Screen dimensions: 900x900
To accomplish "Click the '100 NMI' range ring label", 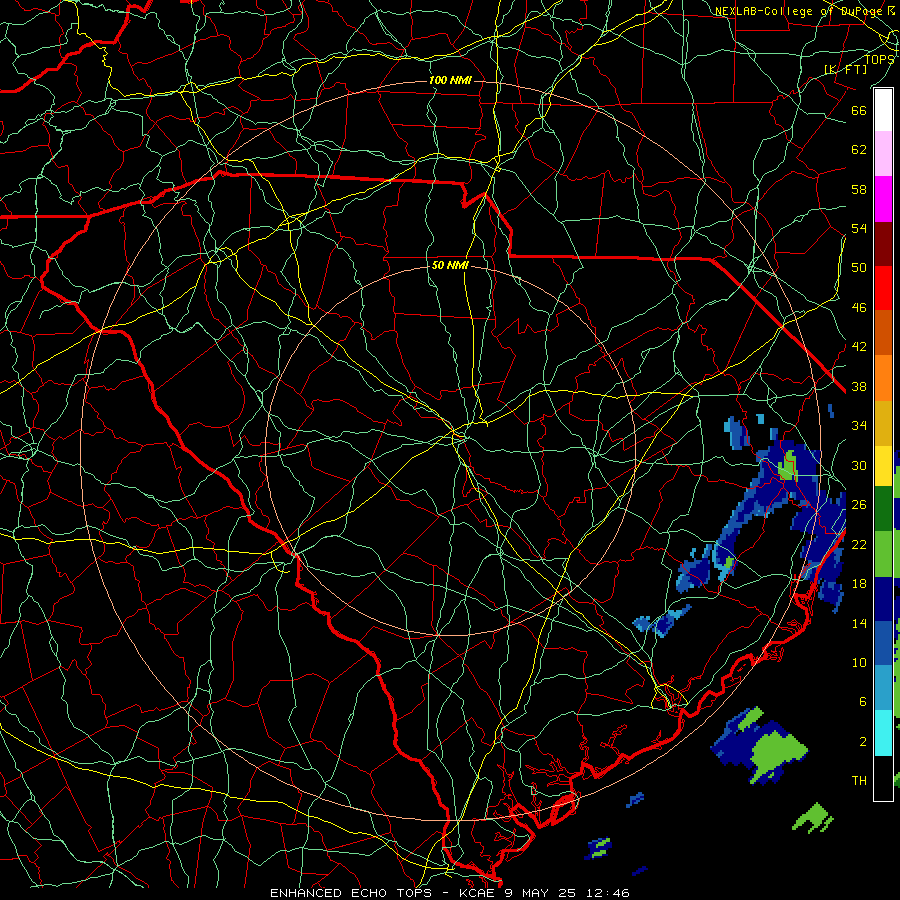I will [450, 80].
